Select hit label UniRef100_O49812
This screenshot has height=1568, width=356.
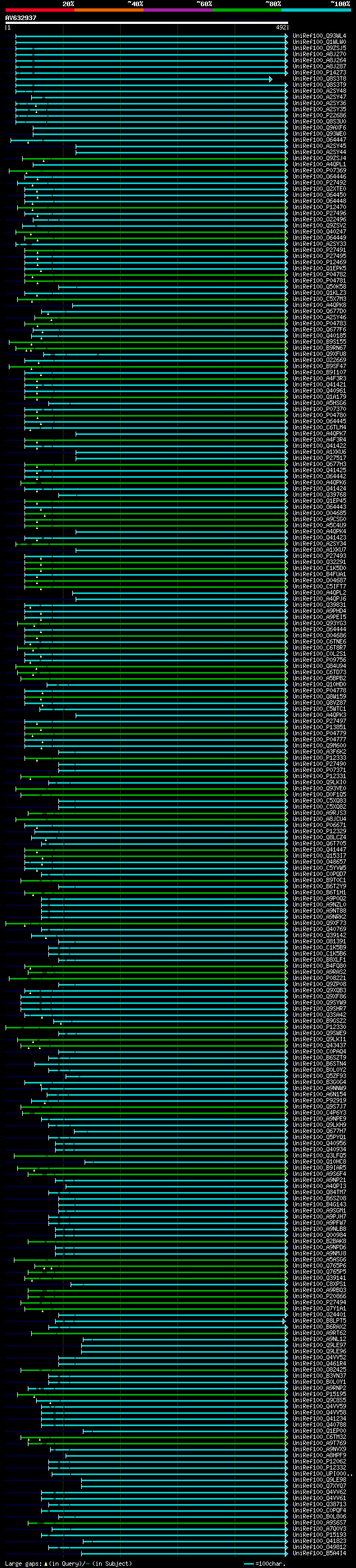coord(319,1547)
